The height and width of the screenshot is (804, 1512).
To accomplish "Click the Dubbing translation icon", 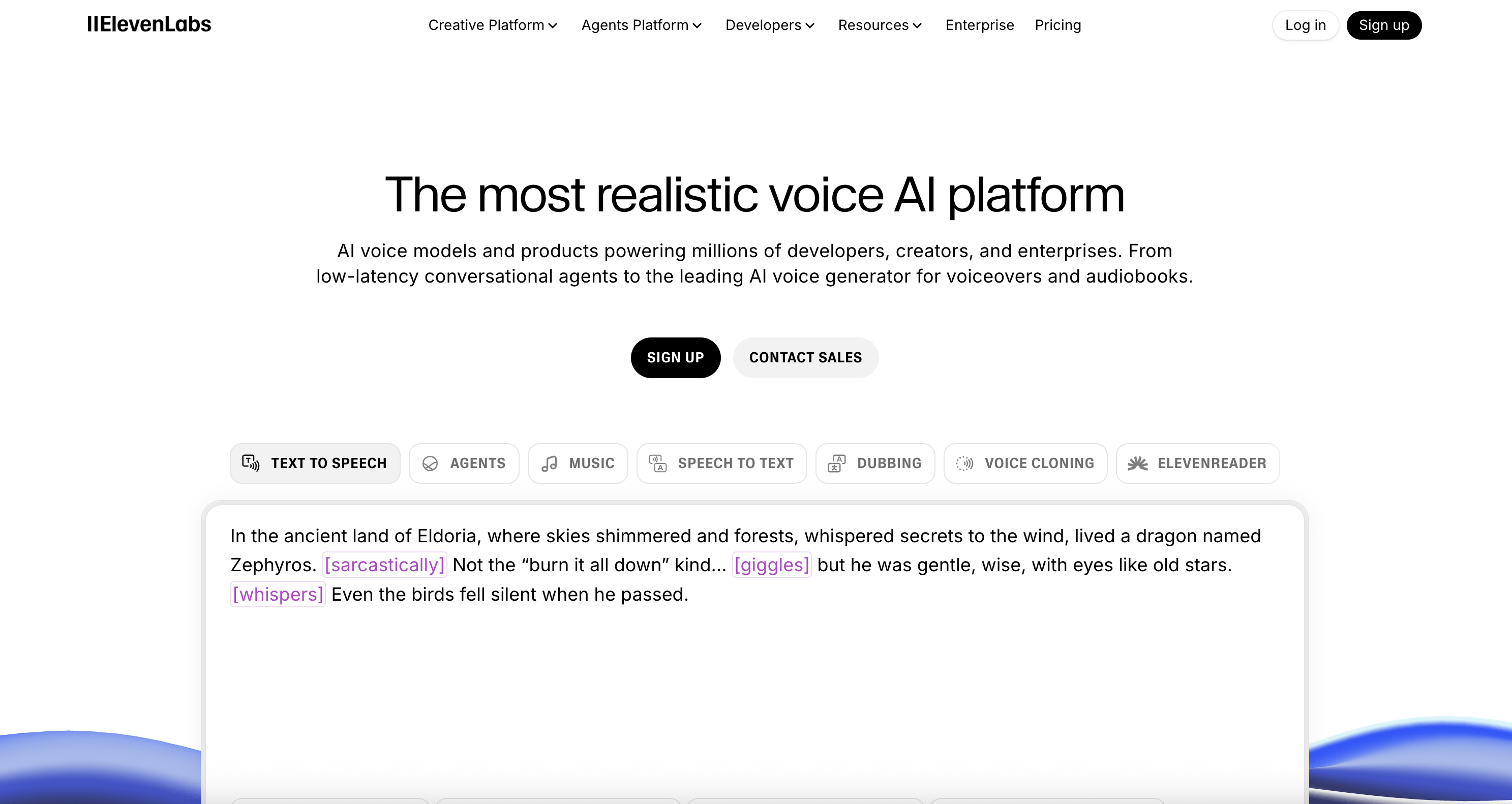I will coord(836,463).
